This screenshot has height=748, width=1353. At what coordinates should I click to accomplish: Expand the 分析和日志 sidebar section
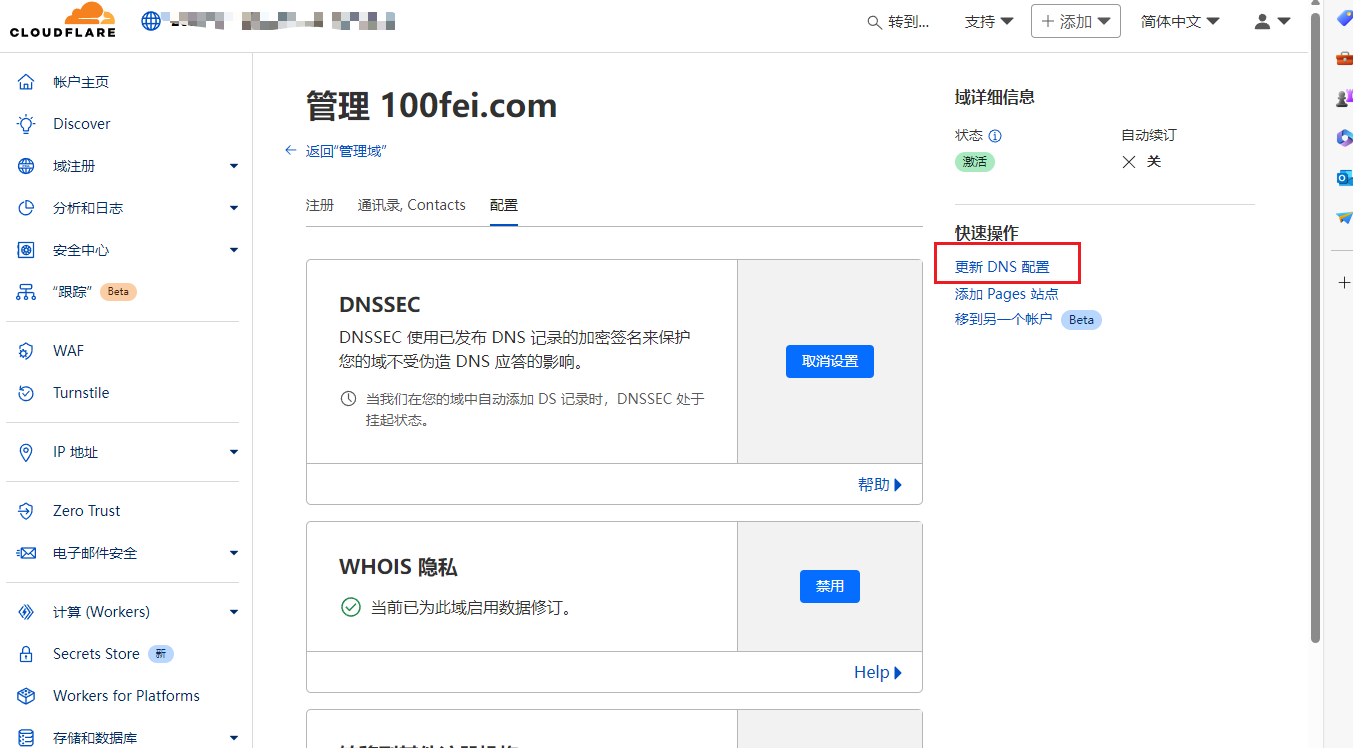[x=234, y=208]
